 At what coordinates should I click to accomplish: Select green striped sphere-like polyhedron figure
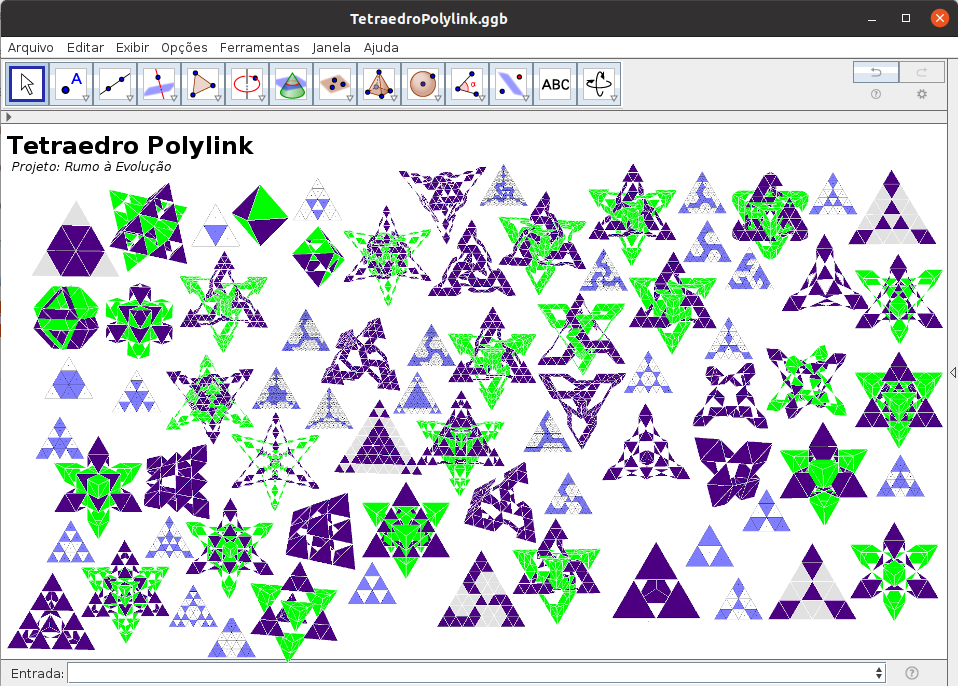(66, 318)
